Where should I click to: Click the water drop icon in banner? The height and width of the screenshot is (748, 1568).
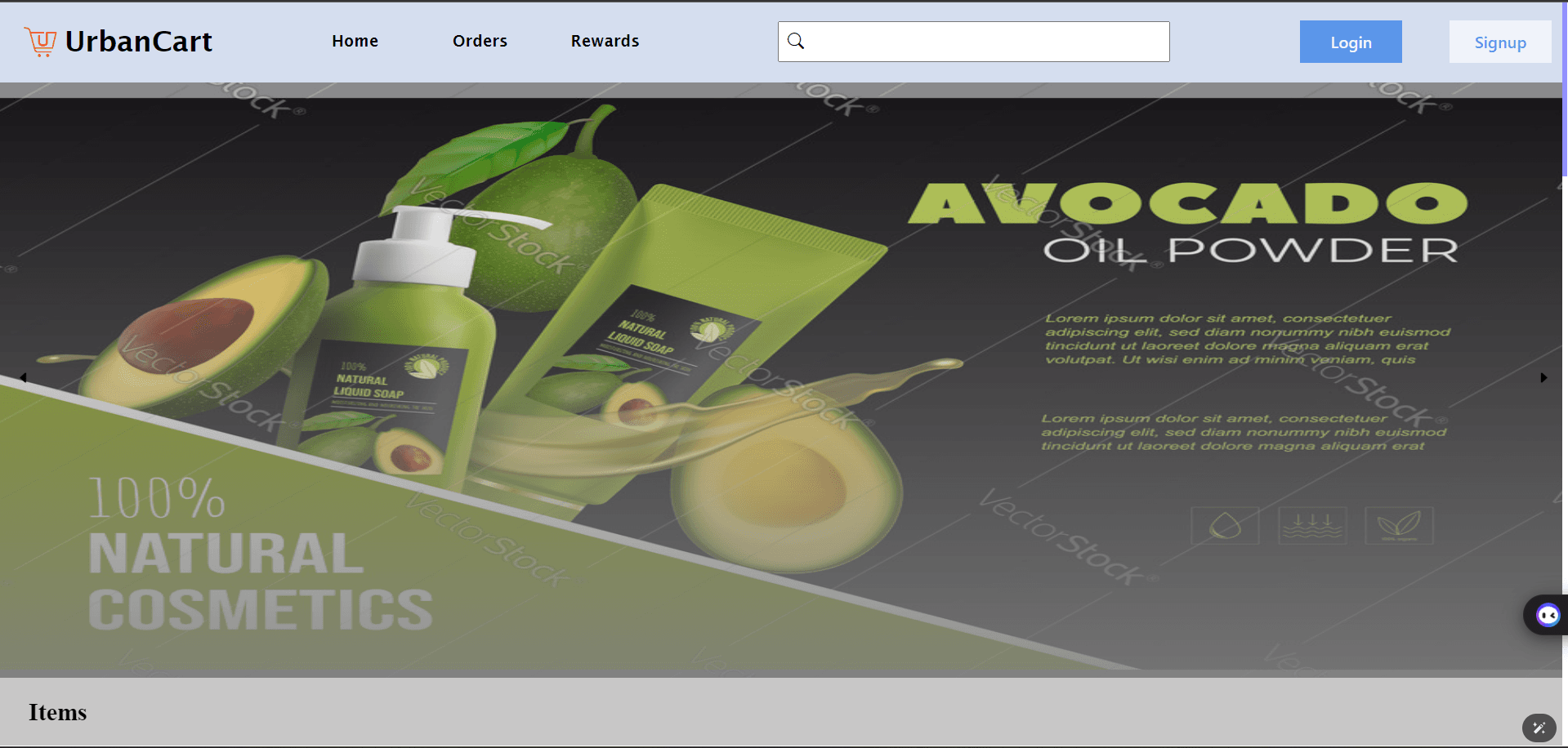(1224, 525)
